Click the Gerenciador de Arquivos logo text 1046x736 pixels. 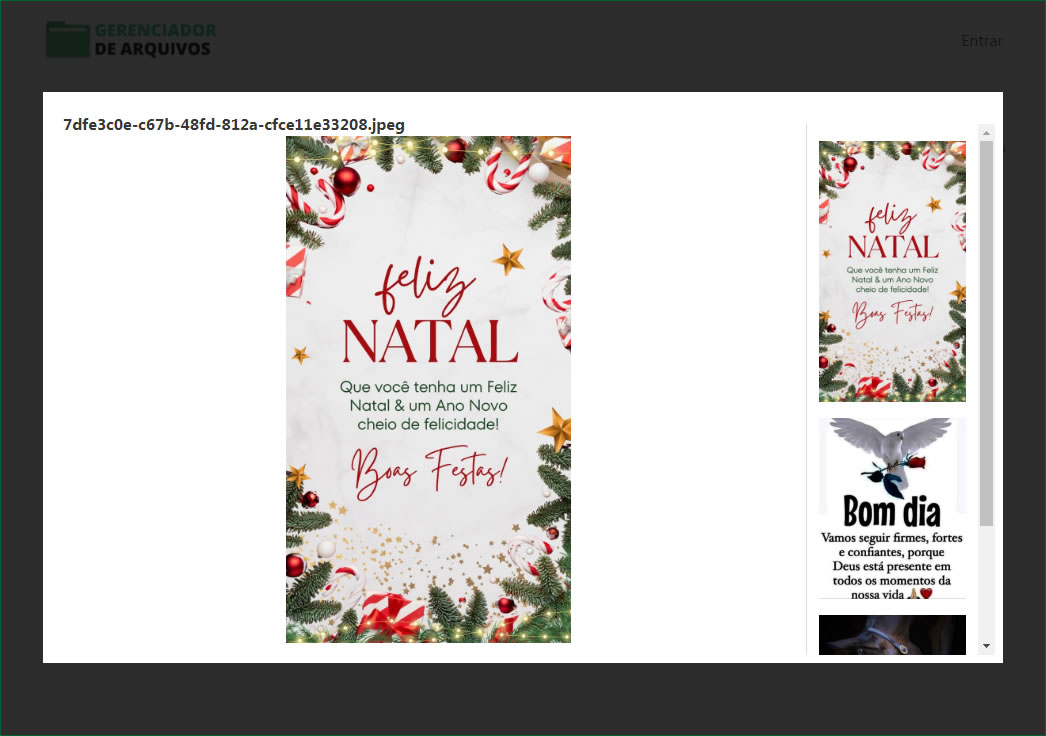coord(154,39)
